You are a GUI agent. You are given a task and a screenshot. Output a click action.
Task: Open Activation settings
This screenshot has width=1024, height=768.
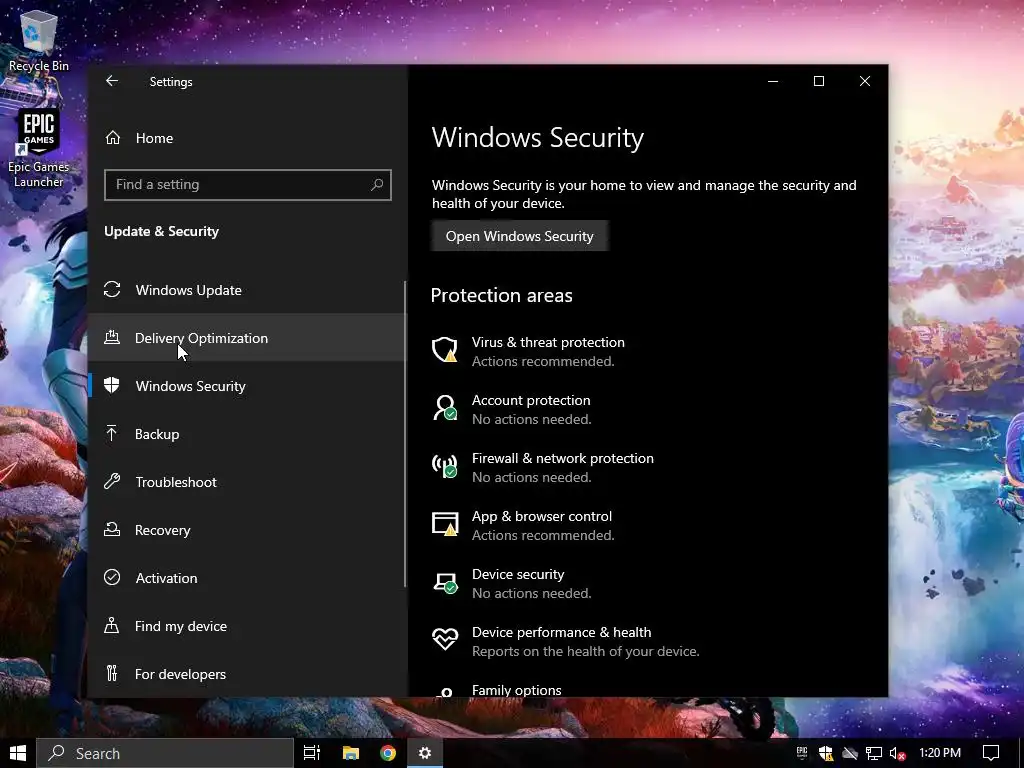248,578
